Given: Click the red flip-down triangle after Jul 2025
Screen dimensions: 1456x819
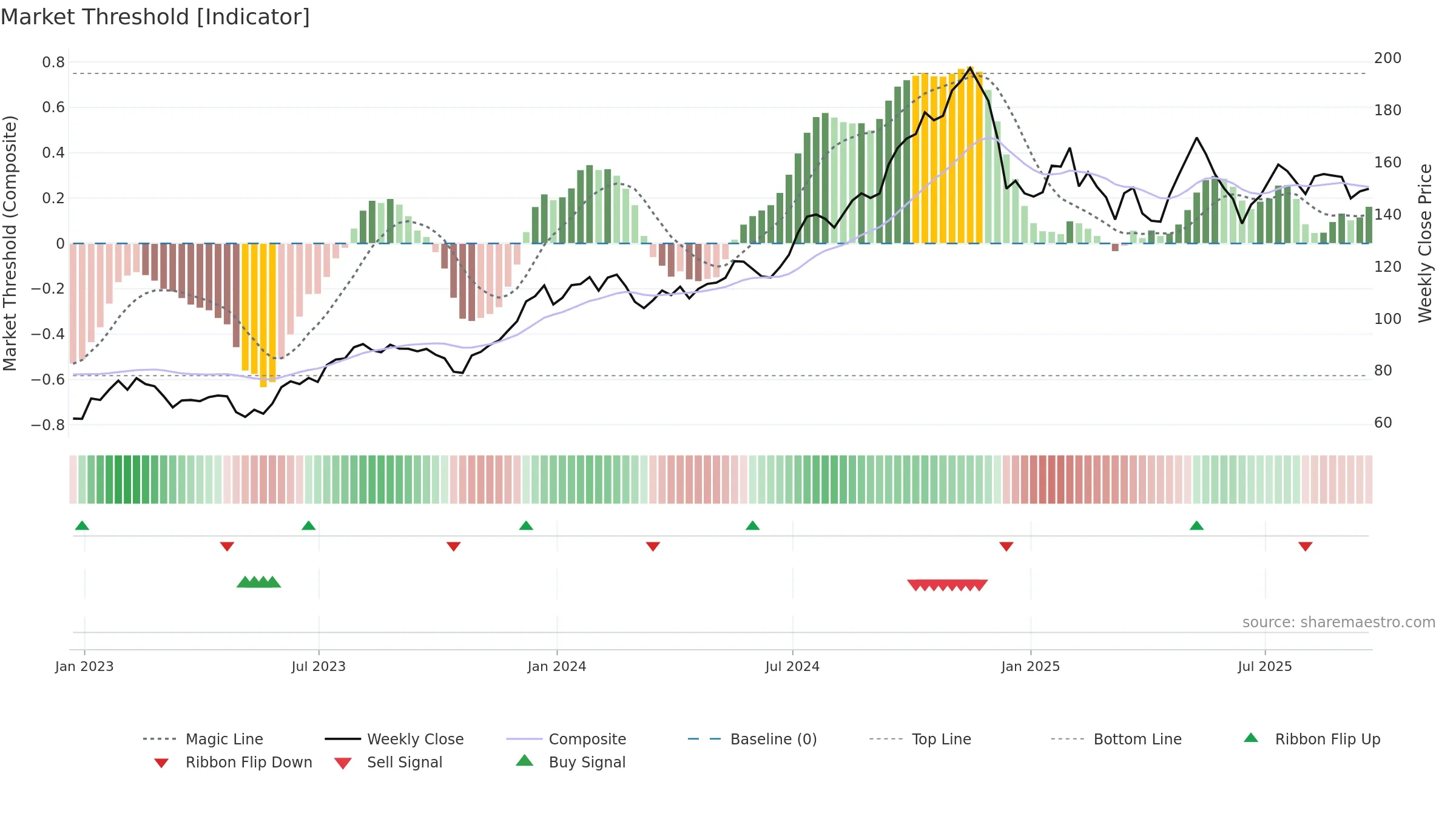Looking at the screenshot, I should (x=1305, y=547).
